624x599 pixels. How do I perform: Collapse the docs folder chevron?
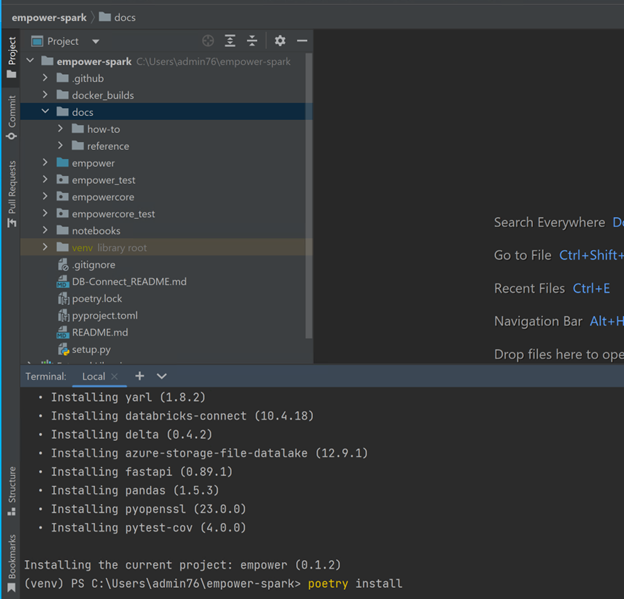click(45, 111)
